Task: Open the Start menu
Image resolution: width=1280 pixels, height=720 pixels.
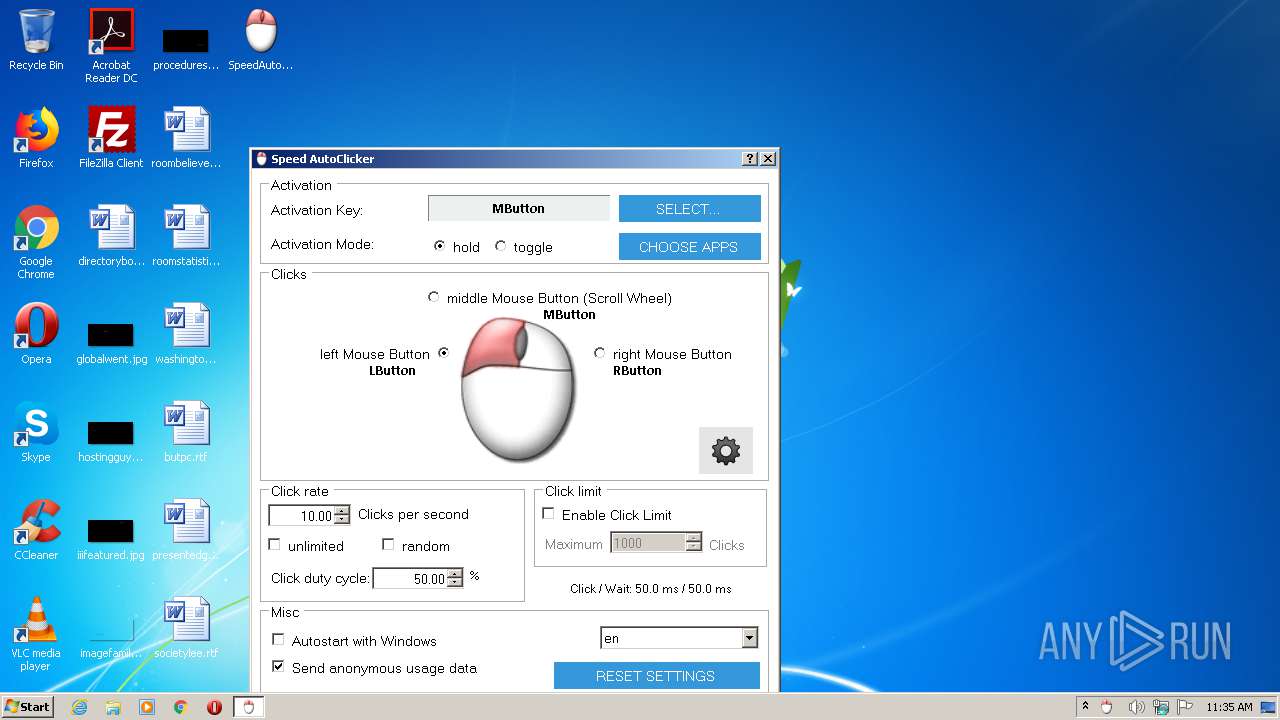Action: coord(28,707)
